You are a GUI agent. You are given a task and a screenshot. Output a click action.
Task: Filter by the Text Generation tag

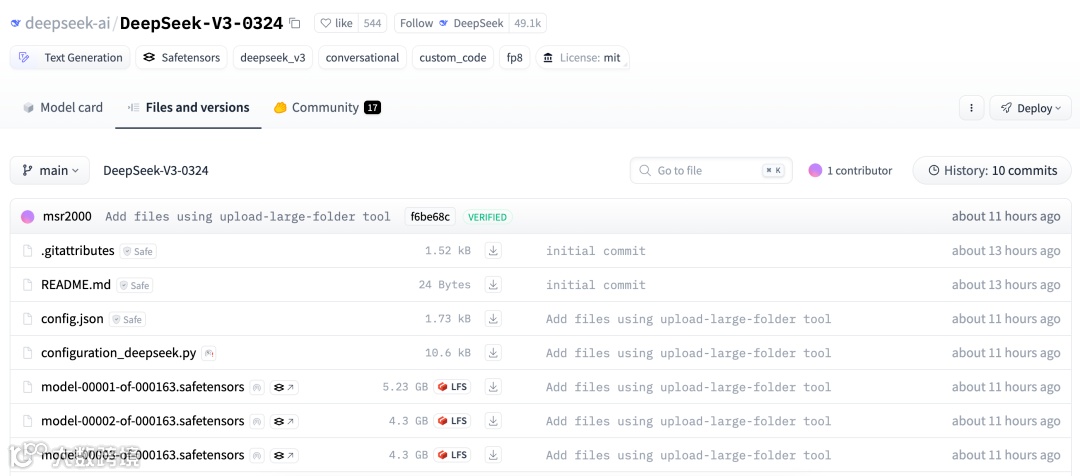[70, 58]
